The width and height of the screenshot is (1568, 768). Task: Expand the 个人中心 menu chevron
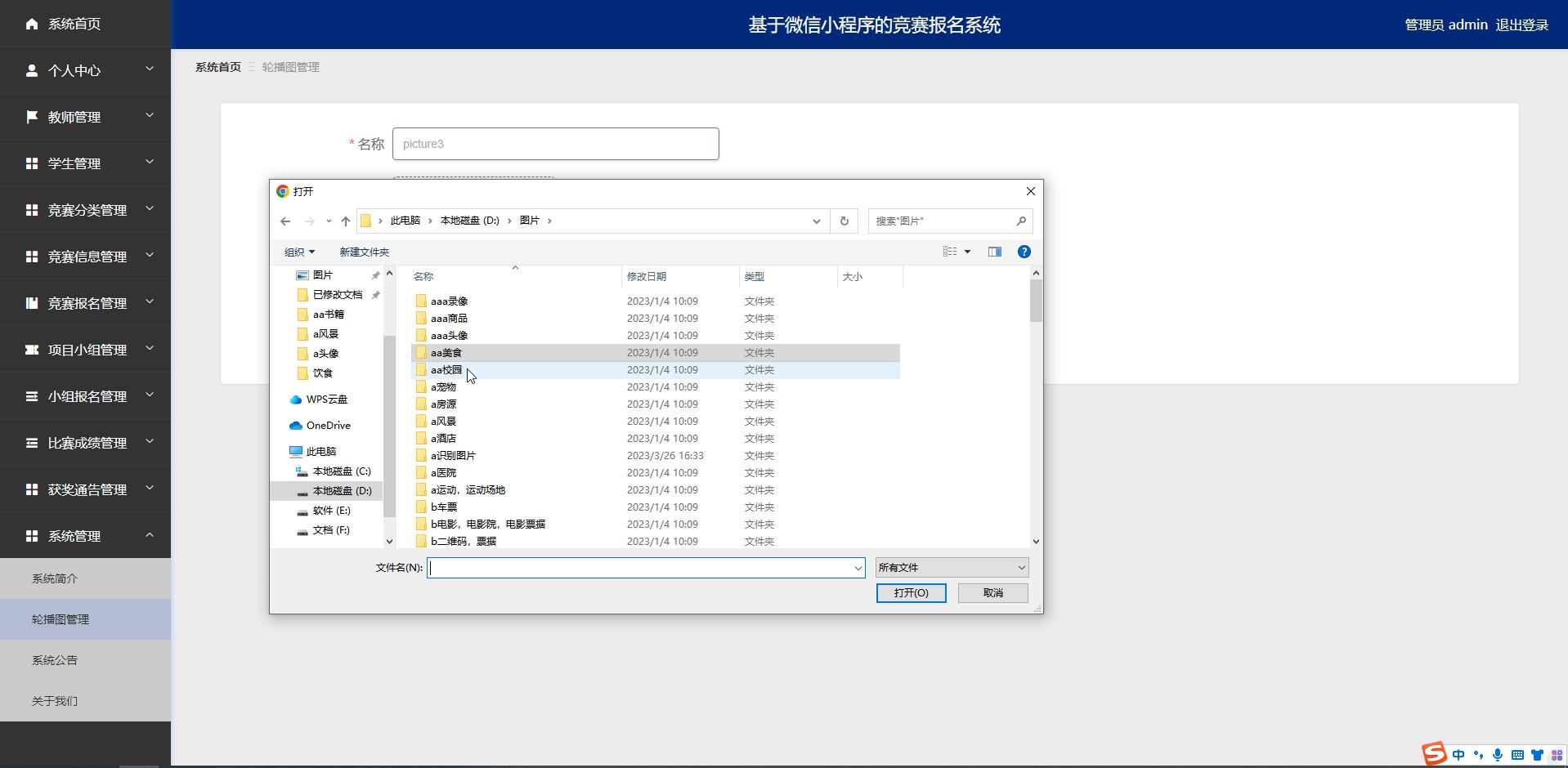click(x=150, y=69)
